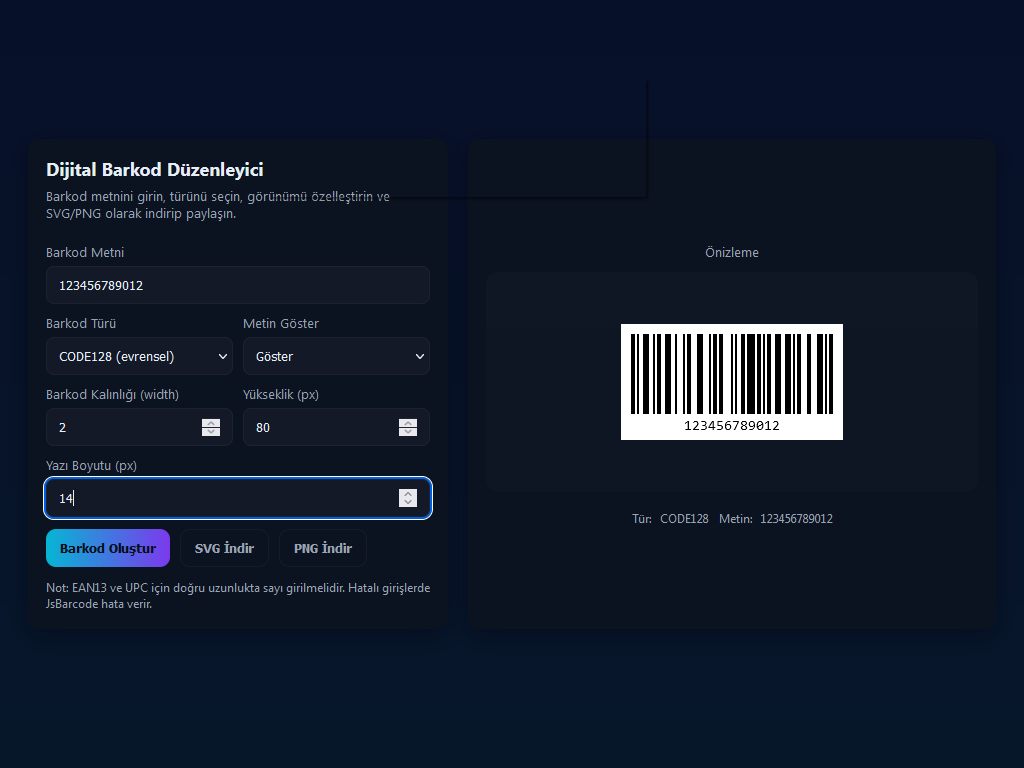Image resolution: width=1024 pixels, height=768 pixels.
Task: Increment Yazı Boyutu with up arrow
Action: coord(408,493)
